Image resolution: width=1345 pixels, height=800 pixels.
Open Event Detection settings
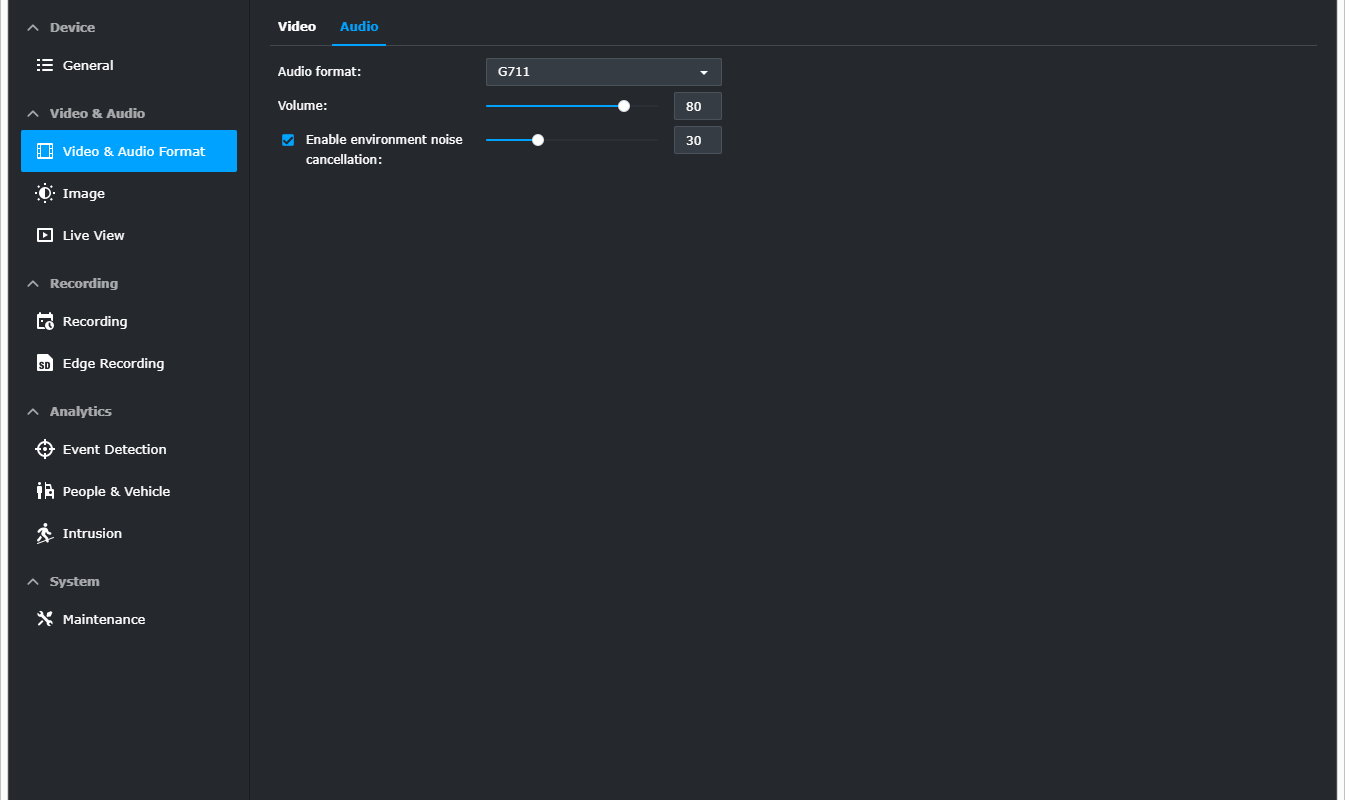[x=129, y=449]
